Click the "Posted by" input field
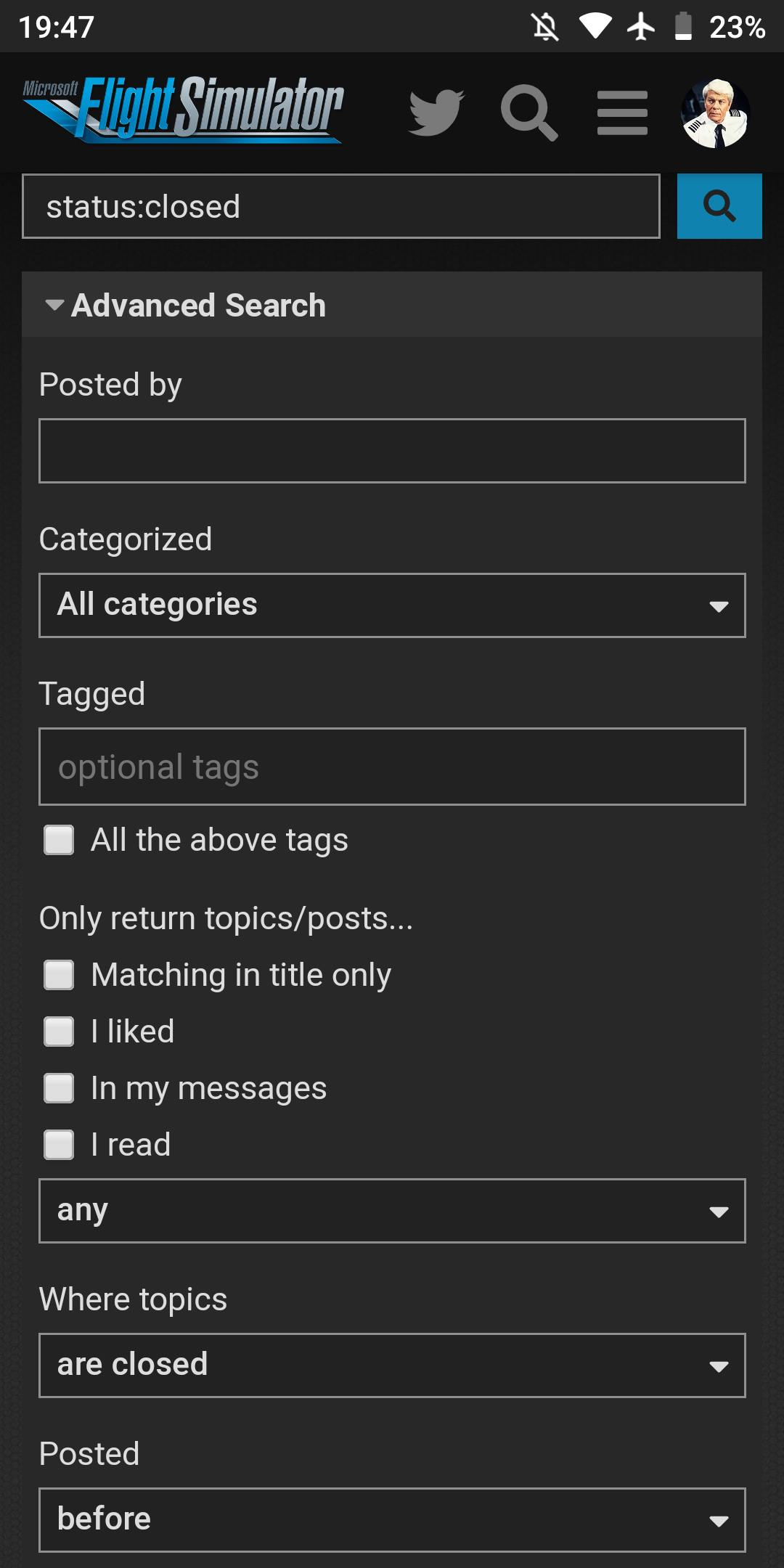 pos(392,451)
